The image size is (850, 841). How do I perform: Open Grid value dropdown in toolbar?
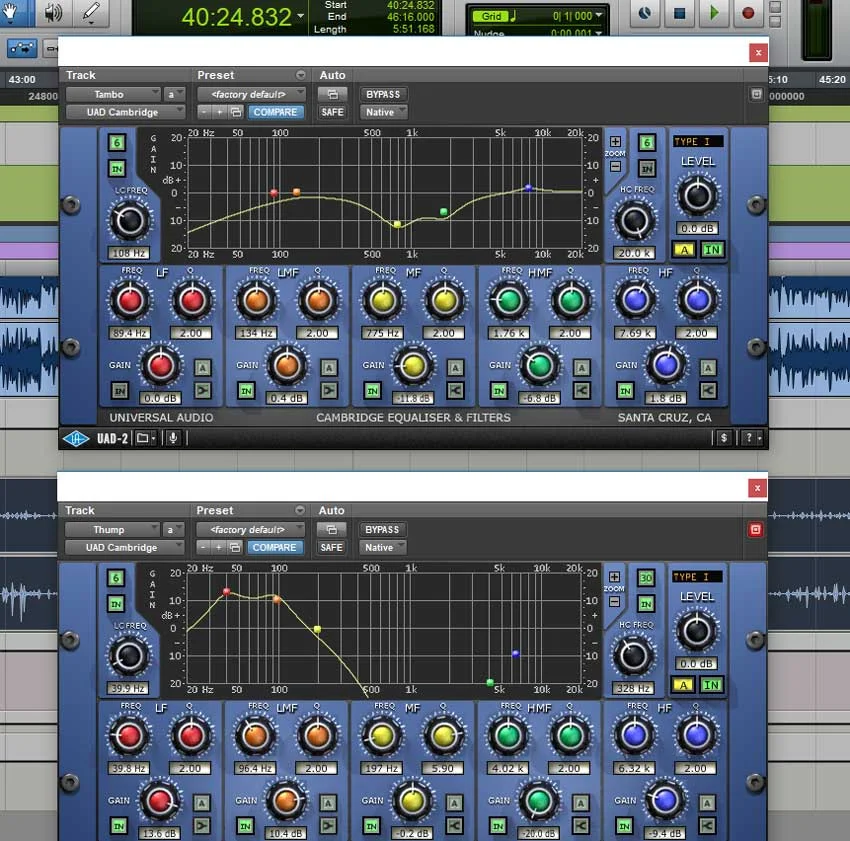click(598, 16)
